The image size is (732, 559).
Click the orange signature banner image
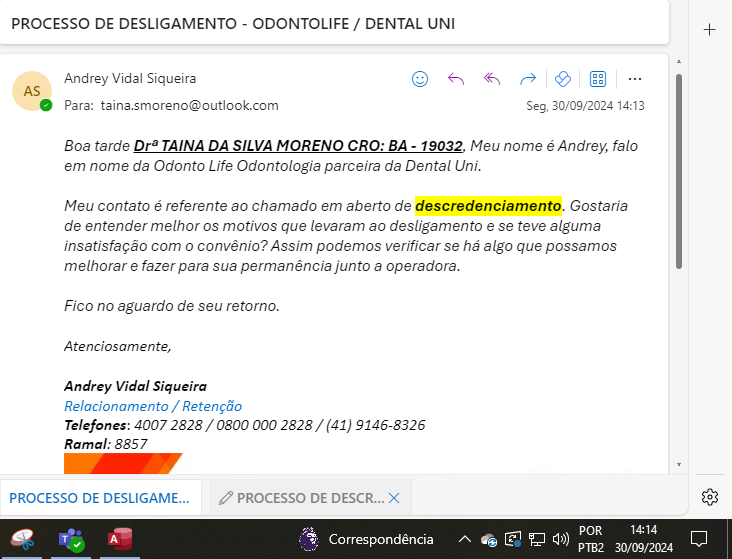pos(123,464)
